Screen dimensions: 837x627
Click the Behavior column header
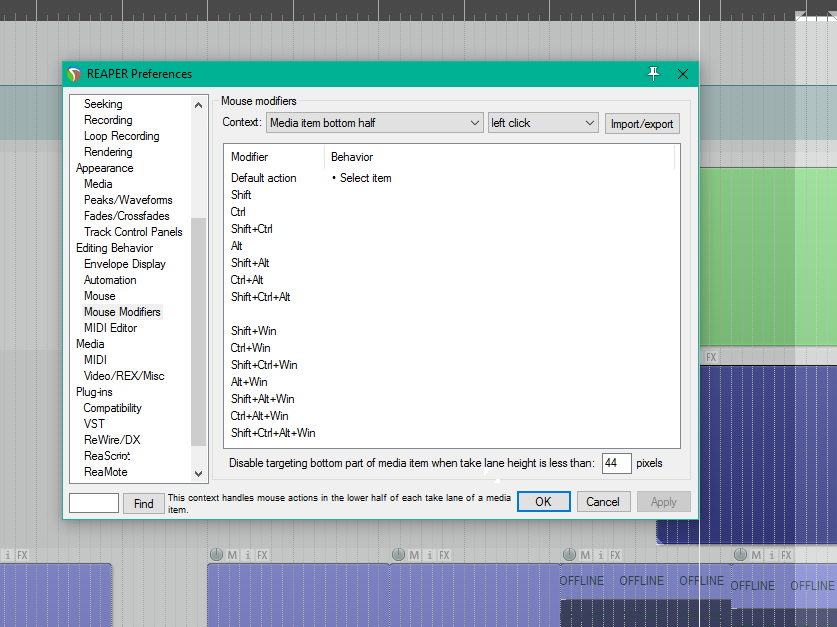click(352, 157)
